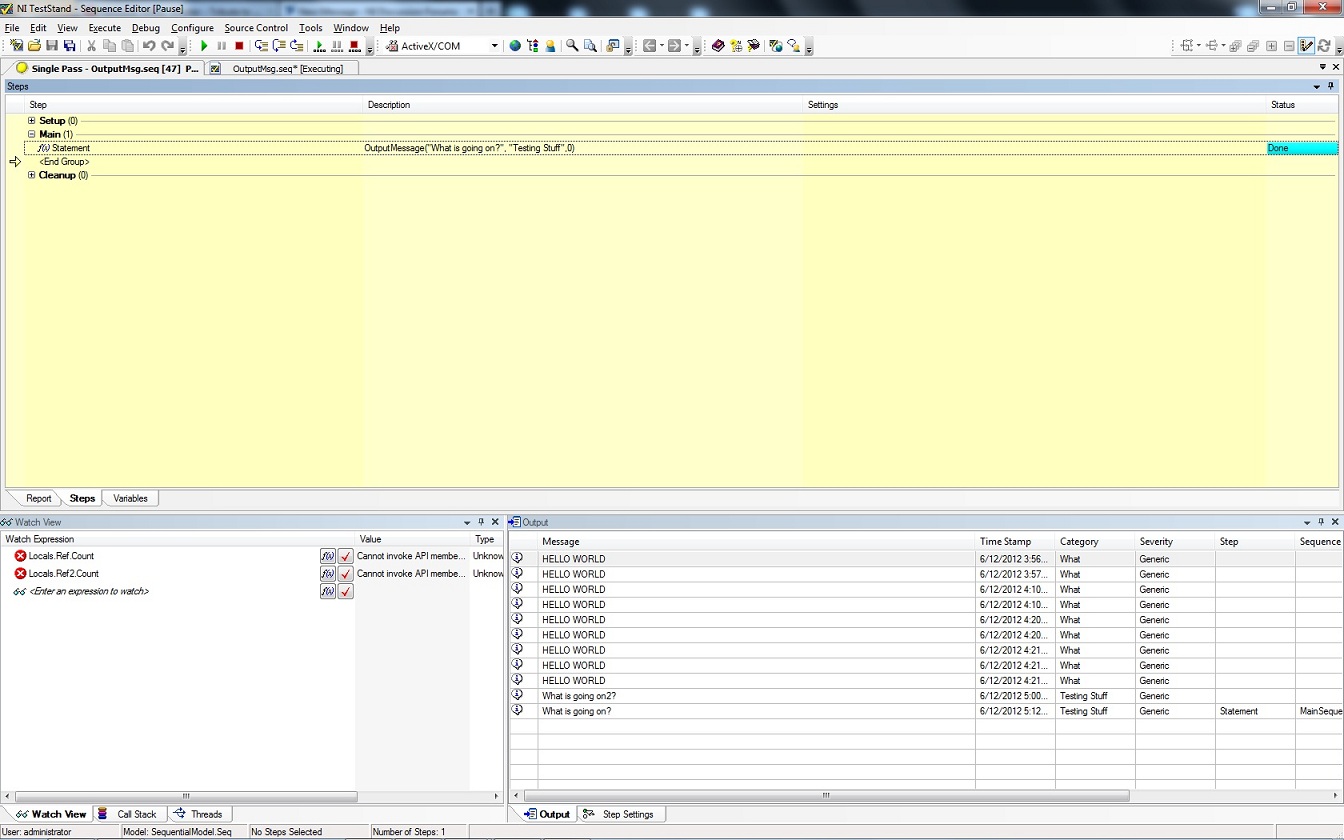Click the yellow star help topics icon
This screenshot has height=840, width=1344.
735,46
